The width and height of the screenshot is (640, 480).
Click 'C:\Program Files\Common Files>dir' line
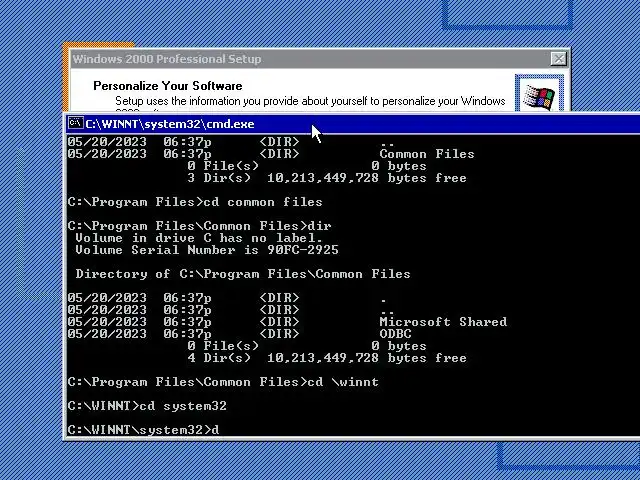pos(200,226)
